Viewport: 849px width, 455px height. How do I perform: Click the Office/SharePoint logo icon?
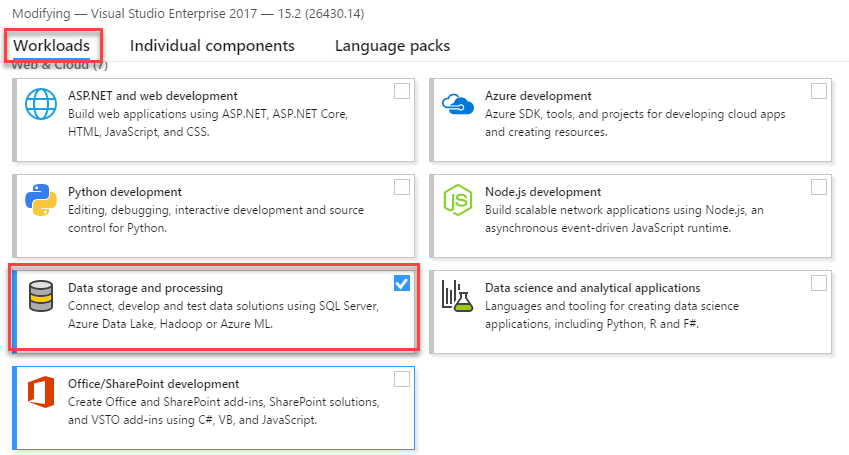(42, 393)
